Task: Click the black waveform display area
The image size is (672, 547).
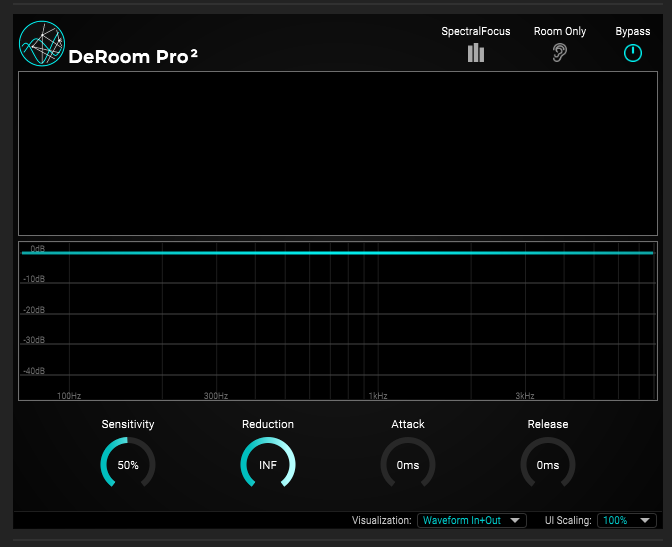Action: pos(336,154)
